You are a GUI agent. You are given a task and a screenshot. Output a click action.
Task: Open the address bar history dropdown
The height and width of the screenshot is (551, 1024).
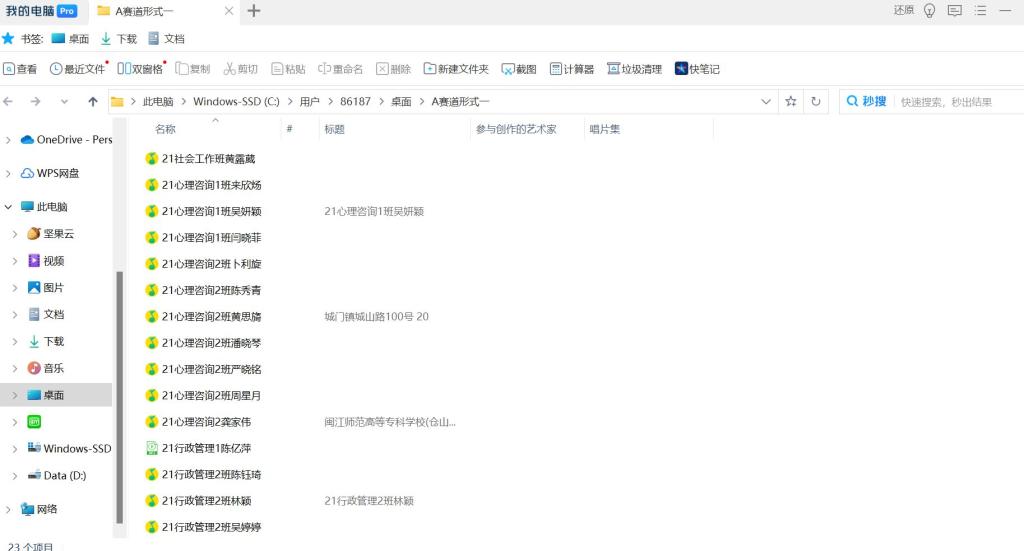click(766, 102)
